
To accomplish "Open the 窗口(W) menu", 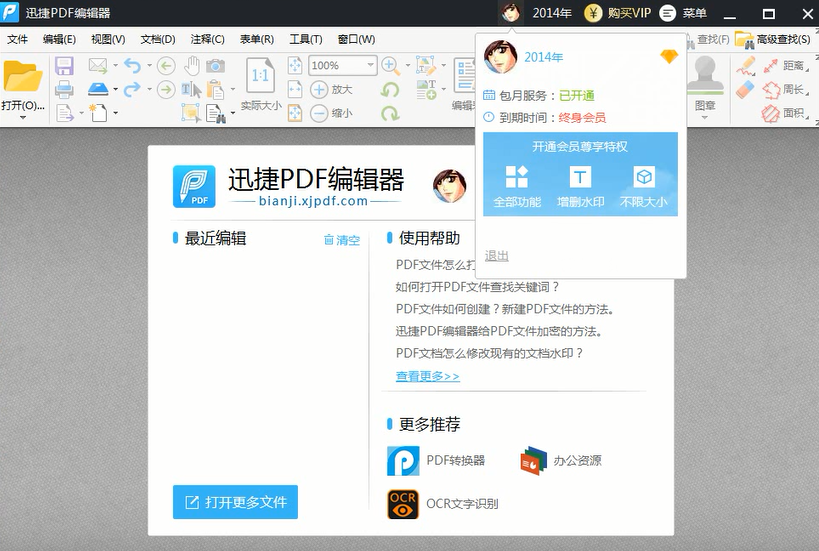I will pyautogui.click(x=356, y=39).
